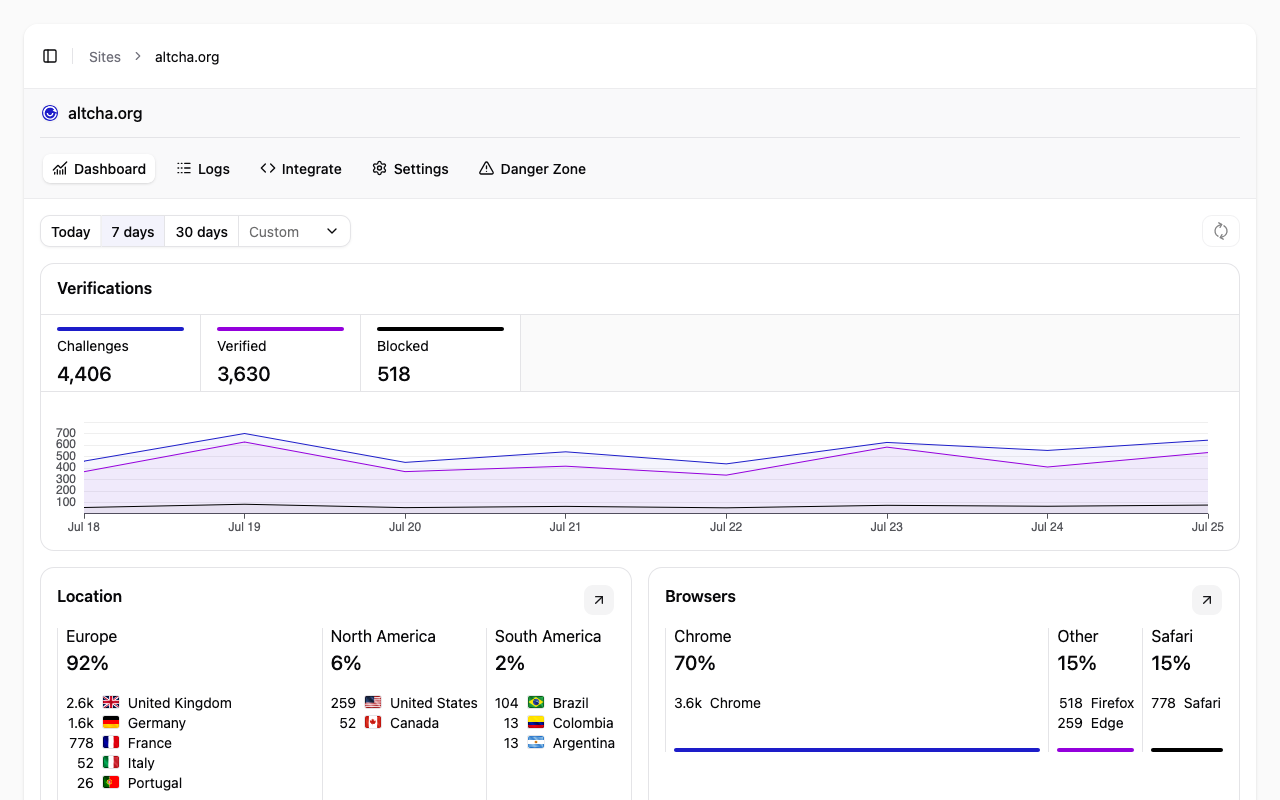Open Location details arrow icon
Screen dimensions: 1280x800
[599, 600]
